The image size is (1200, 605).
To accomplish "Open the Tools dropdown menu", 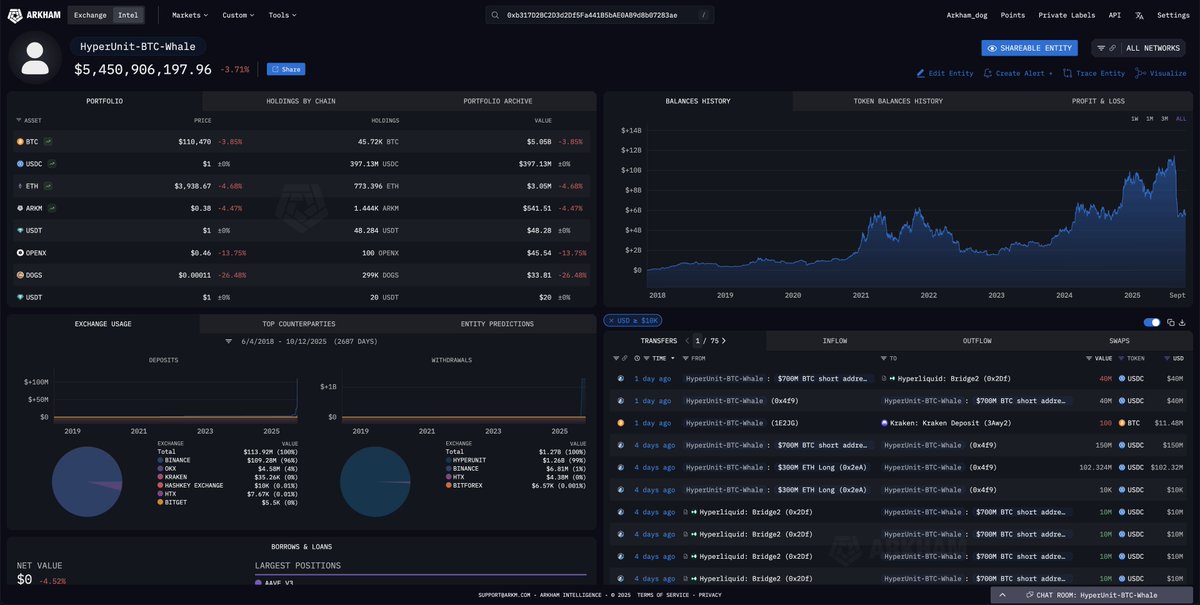I will coord(282,16).
